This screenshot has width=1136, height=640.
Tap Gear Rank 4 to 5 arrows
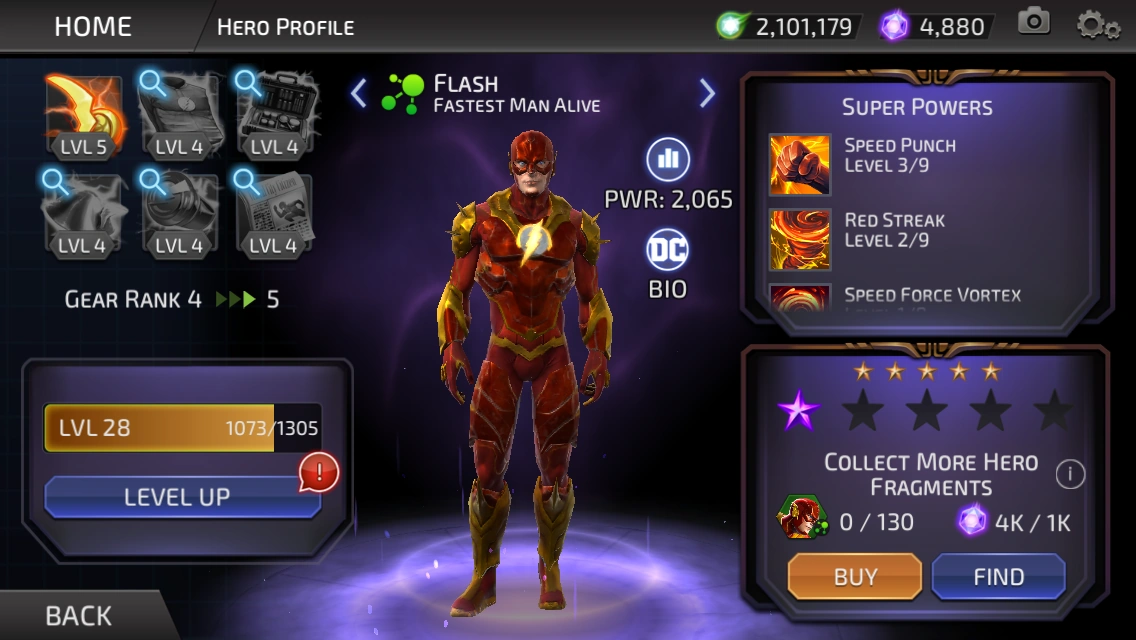[x=235, y=299]
